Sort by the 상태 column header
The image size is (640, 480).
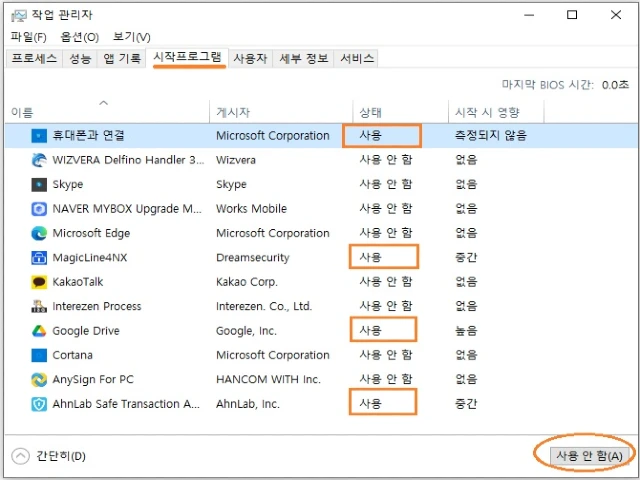click(400, 112)
